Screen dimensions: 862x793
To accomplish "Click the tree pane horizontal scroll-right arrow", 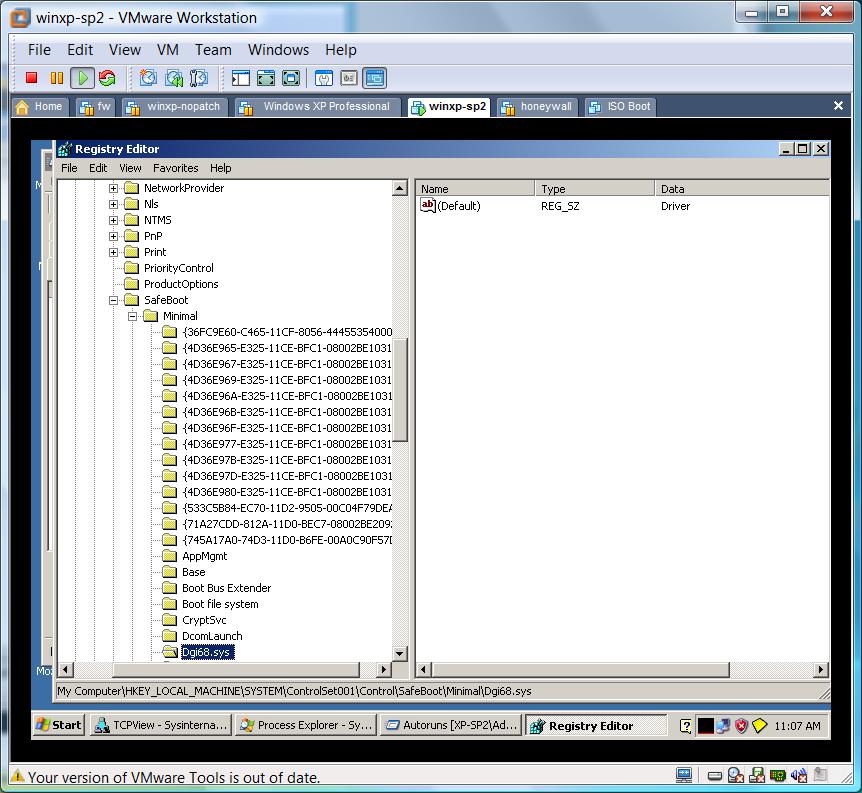I will tap(384, 669).
